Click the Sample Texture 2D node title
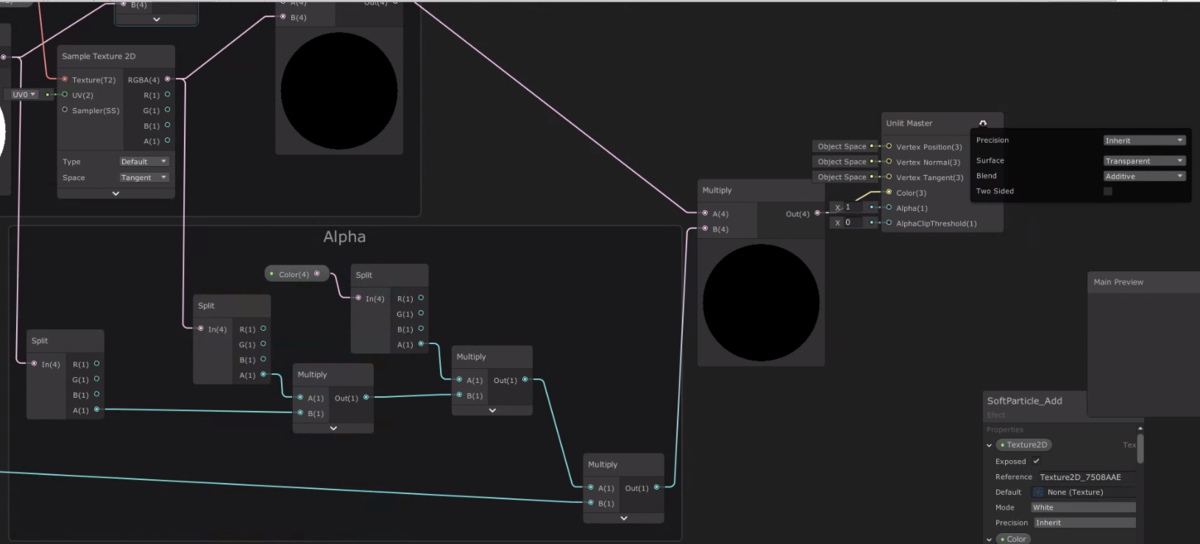Viewport: 1200px width, 544px height. pos(98,57)
